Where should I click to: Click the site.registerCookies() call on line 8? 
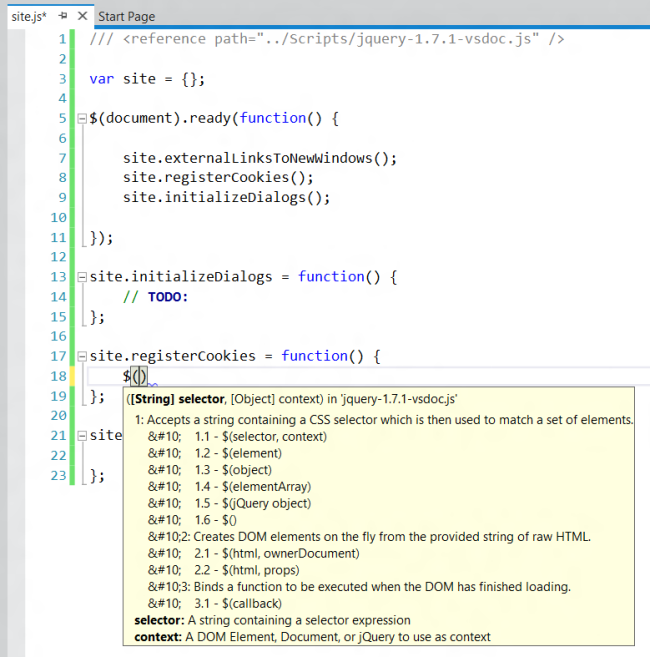coord(218,178)
